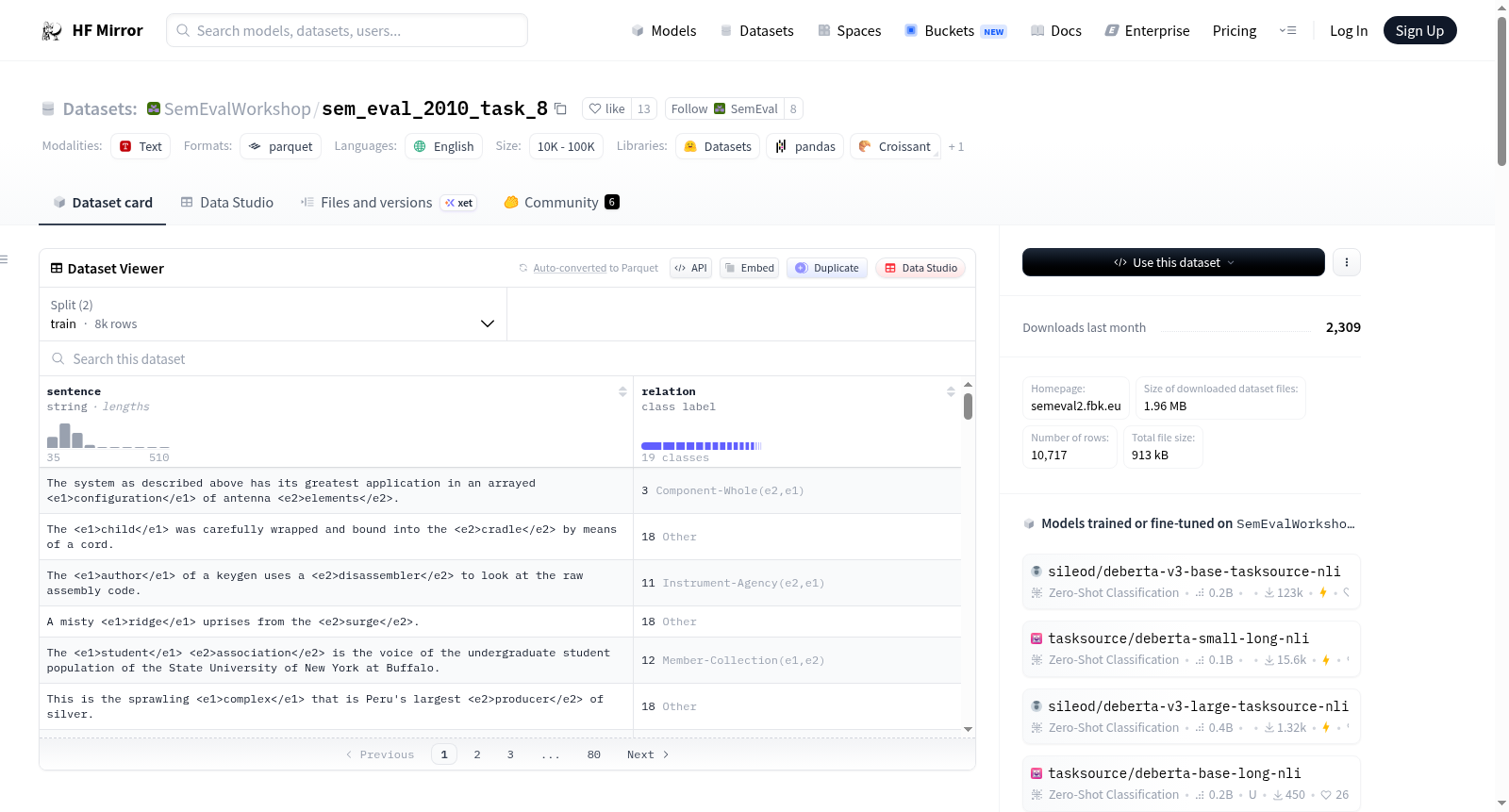
Task: Open the SemEvalWorkshop organization link
Action: click(x=238, y=108)
